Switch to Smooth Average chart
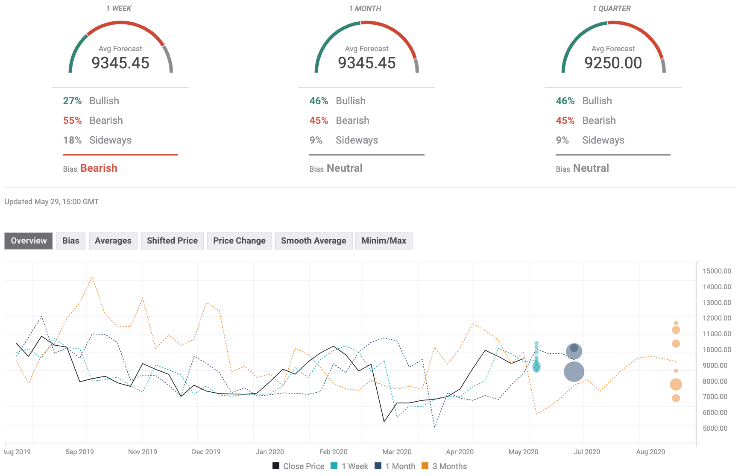Image resolution: width=750 pixels, height=476 pixels. pos(313,241)
